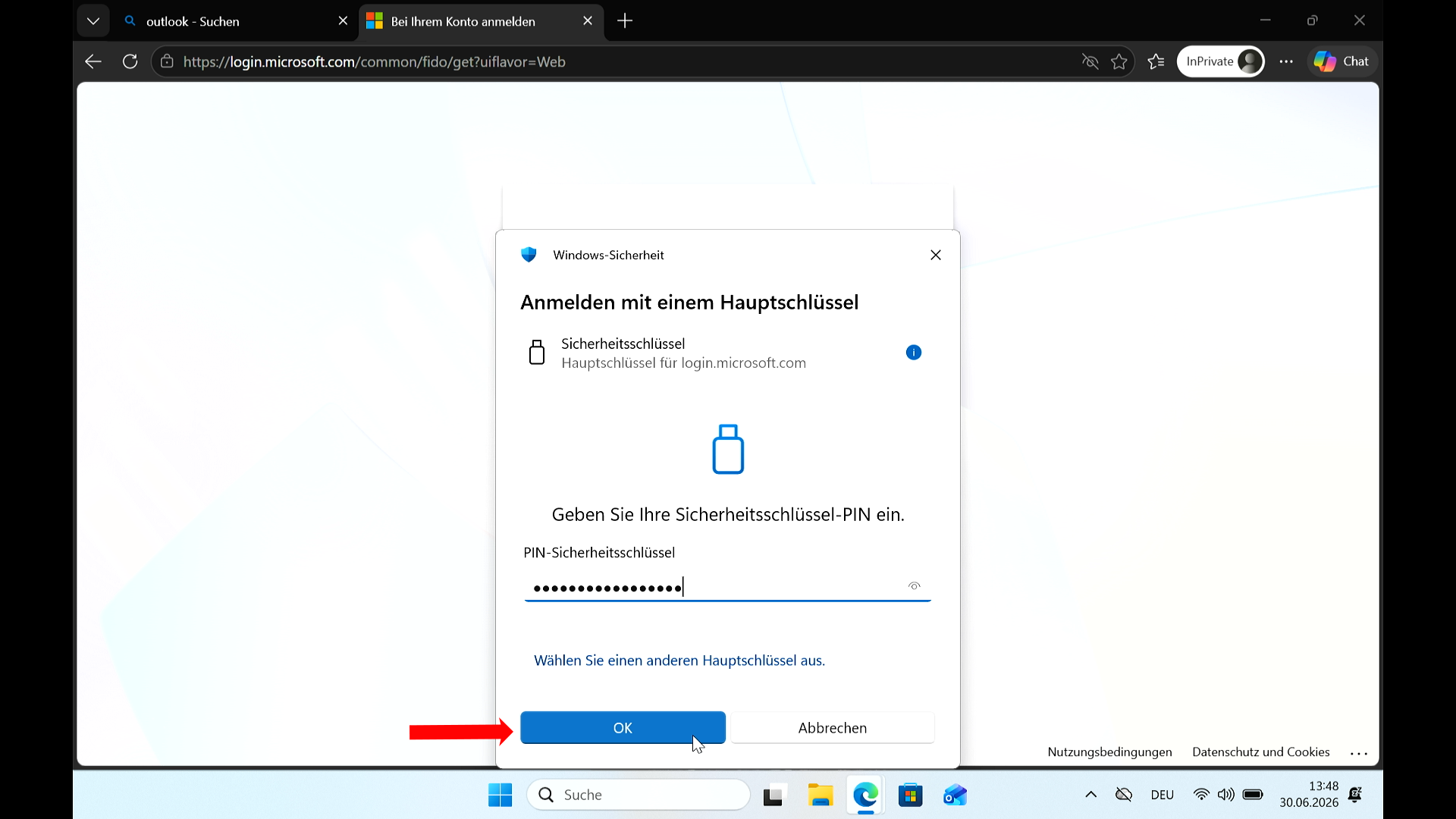Open the tracking prevention crossed-eye icon
The image size is (1456, 819).
click(1090, 61)
